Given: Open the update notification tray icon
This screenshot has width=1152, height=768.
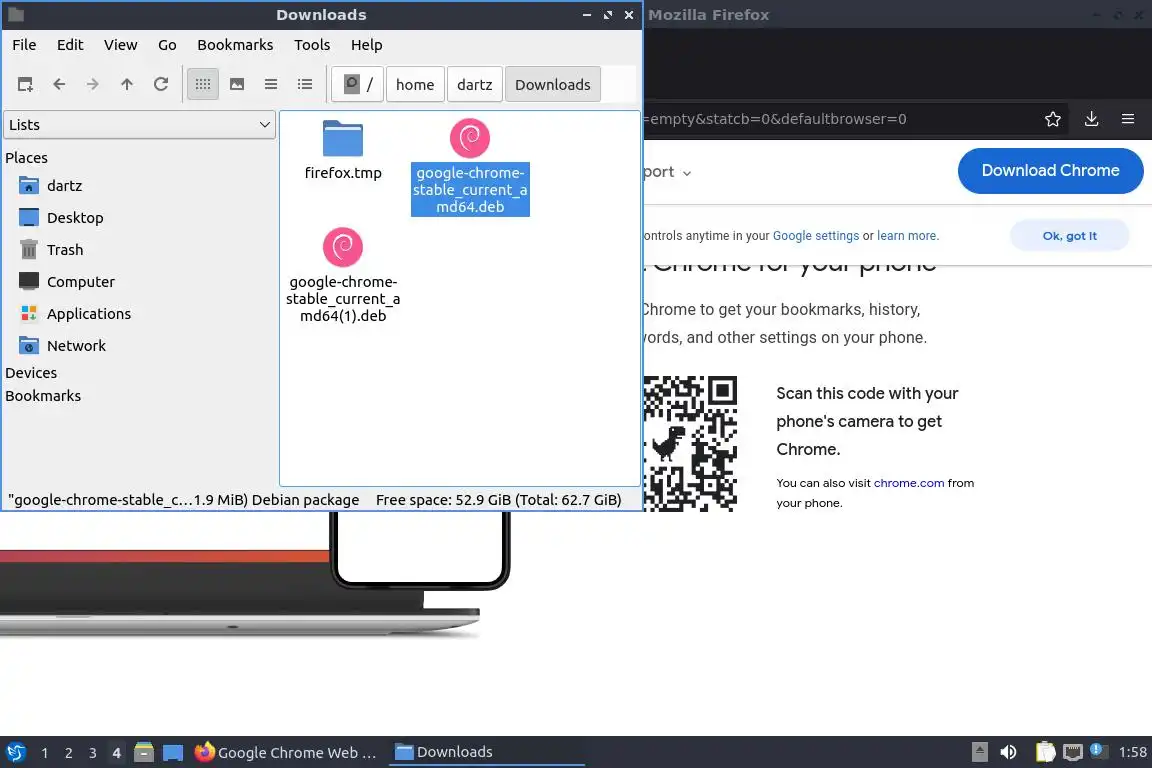Looking at the screenshot, I should [1097, 750].
